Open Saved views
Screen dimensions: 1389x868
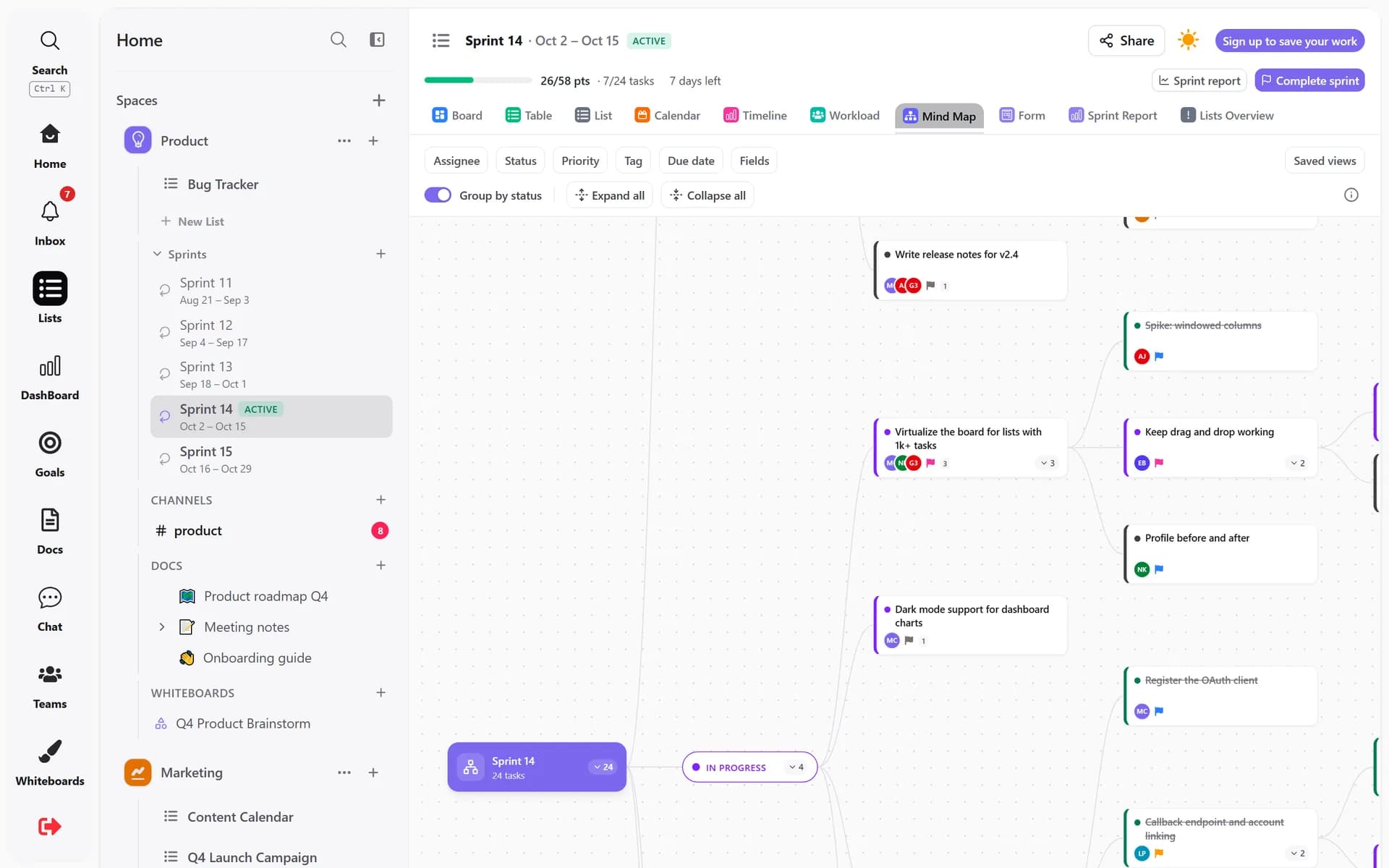pyautogui.click(x=1325, y=161)
